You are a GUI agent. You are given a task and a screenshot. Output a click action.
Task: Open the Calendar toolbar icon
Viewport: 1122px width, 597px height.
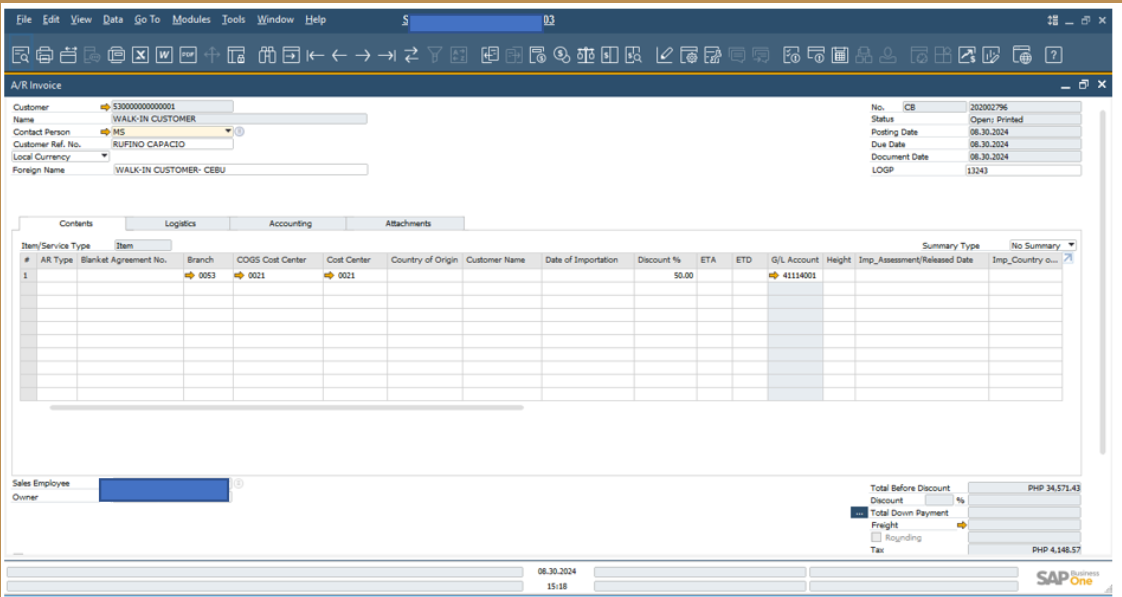coord(840,55)
